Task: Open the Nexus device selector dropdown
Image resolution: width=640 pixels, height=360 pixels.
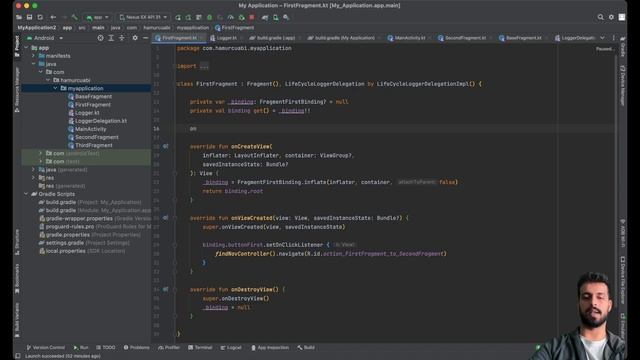Action: click(x=143, y=17)
